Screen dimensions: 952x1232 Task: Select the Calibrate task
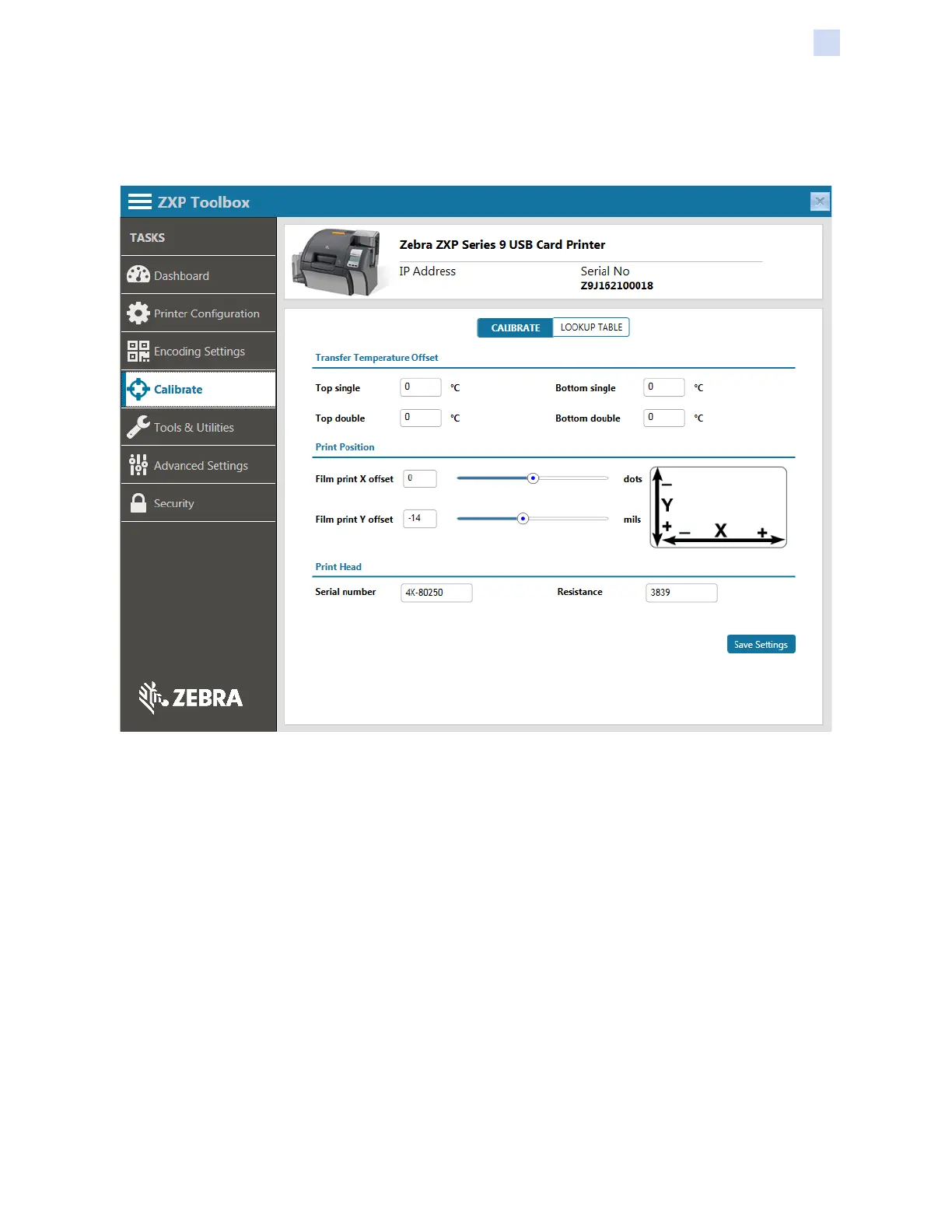pyautogui.click(x=198, y=389)
